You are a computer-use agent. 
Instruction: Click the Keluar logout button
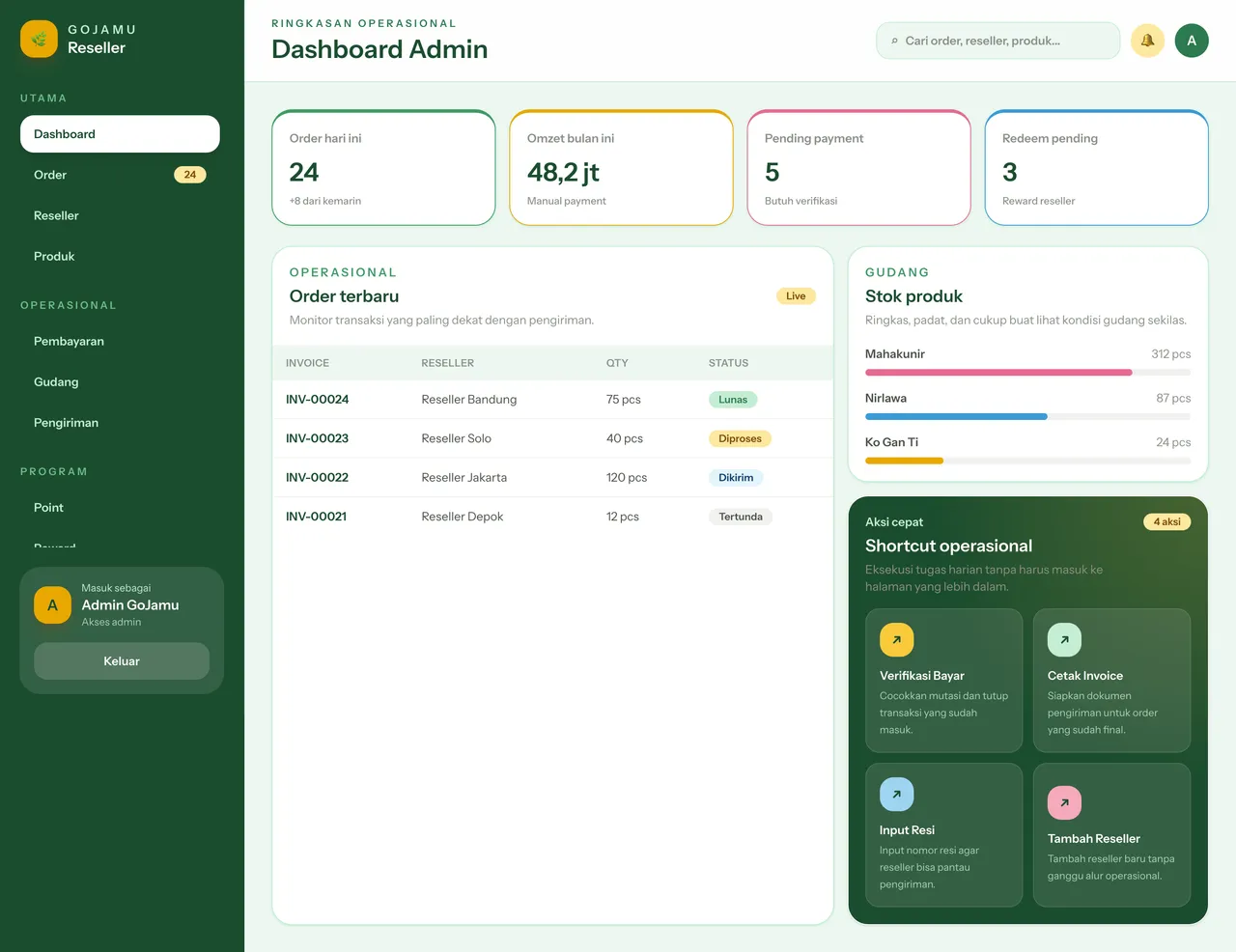(122, 661)
